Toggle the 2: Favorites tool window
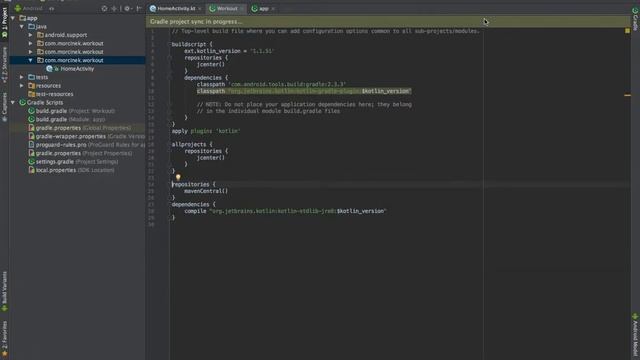This screenshot has height=360, width=640. [x=4, y=338]
